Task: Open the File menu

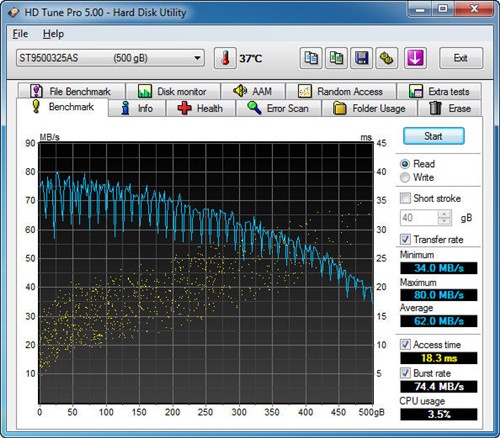Action: point(20,34)
